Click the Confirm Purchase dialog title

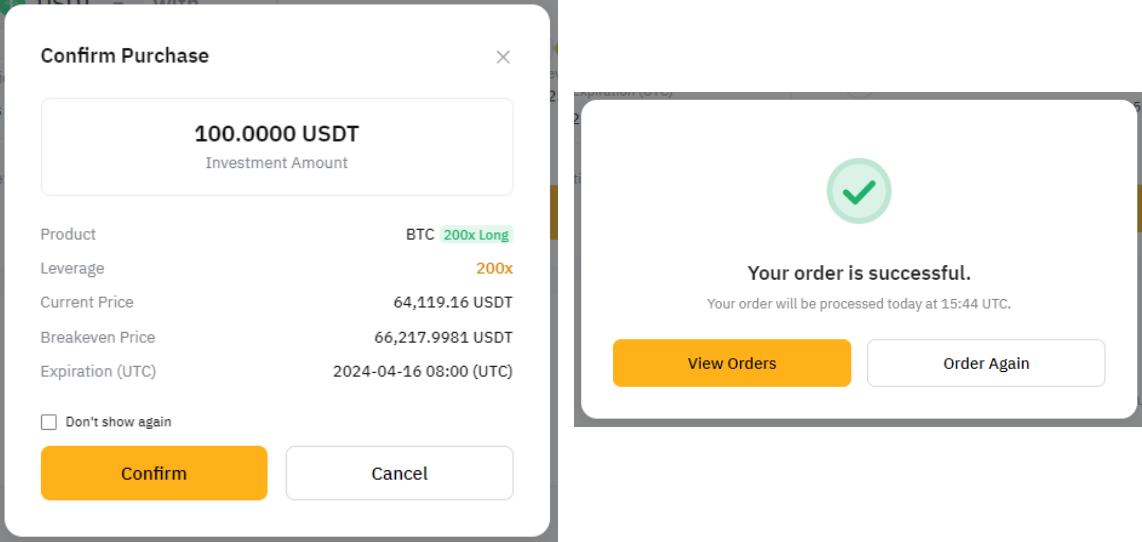tap(124, 56)
